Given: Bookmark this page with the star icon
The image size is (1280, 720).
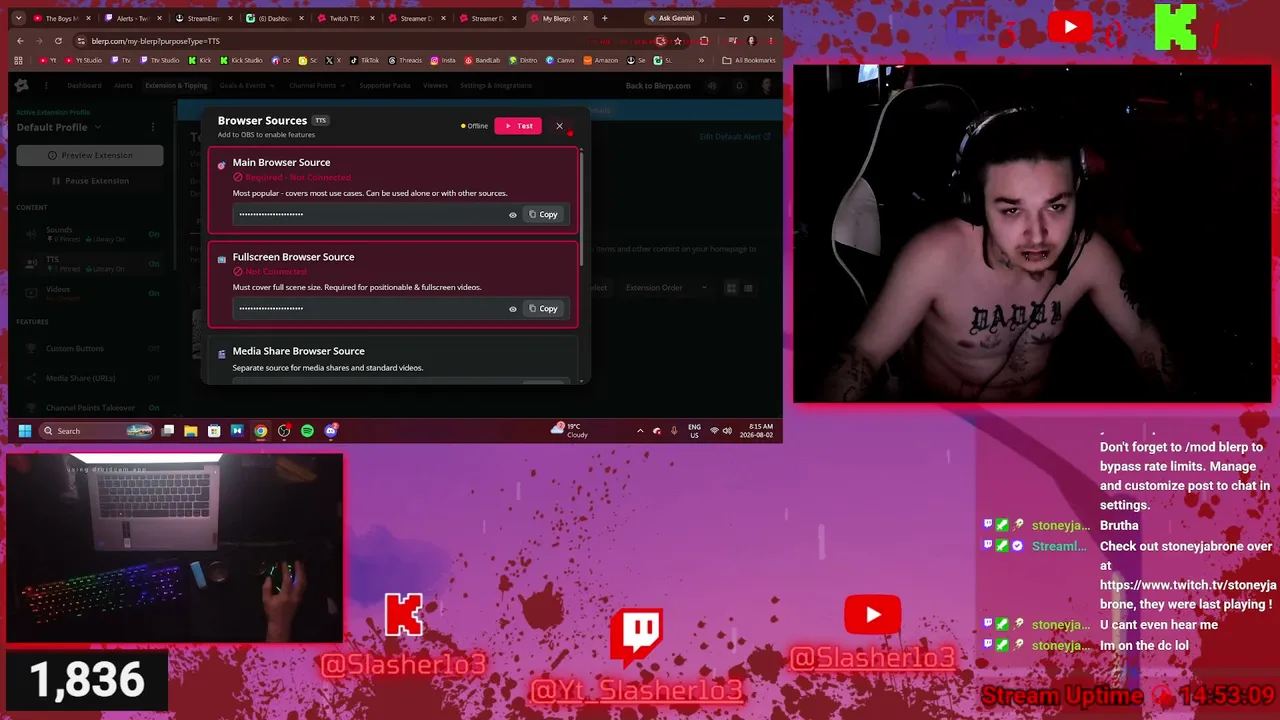Looking at the screenshot, I should point(678,41).
